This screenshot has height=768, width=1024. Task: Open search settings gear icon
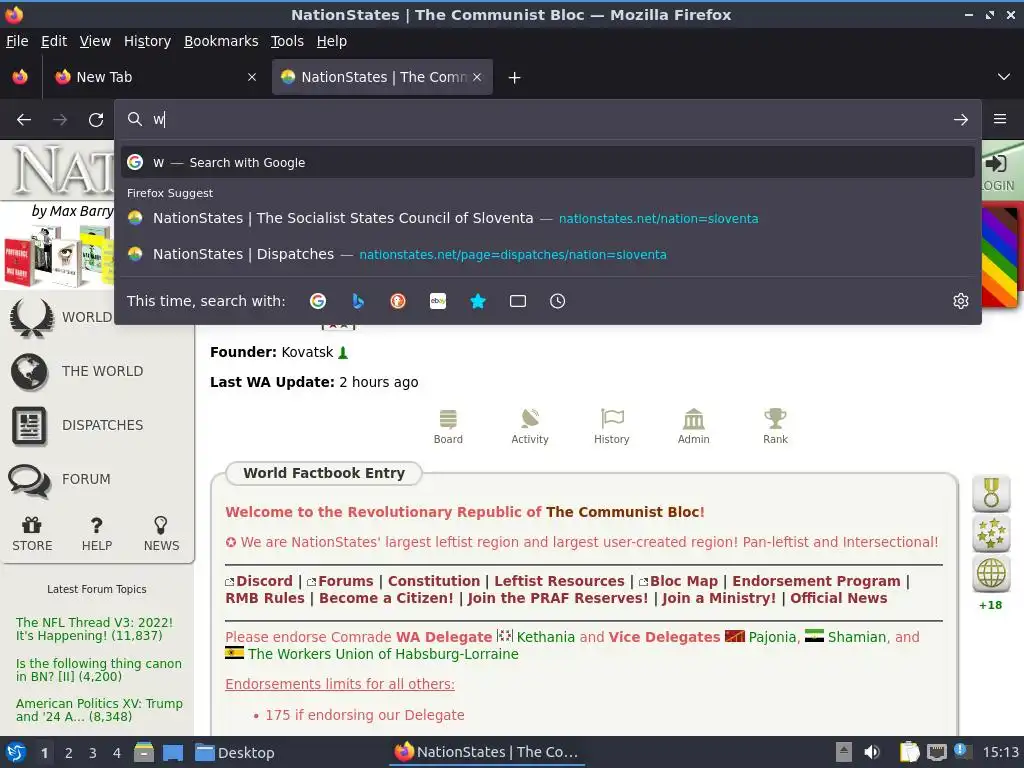pos(961,301)
